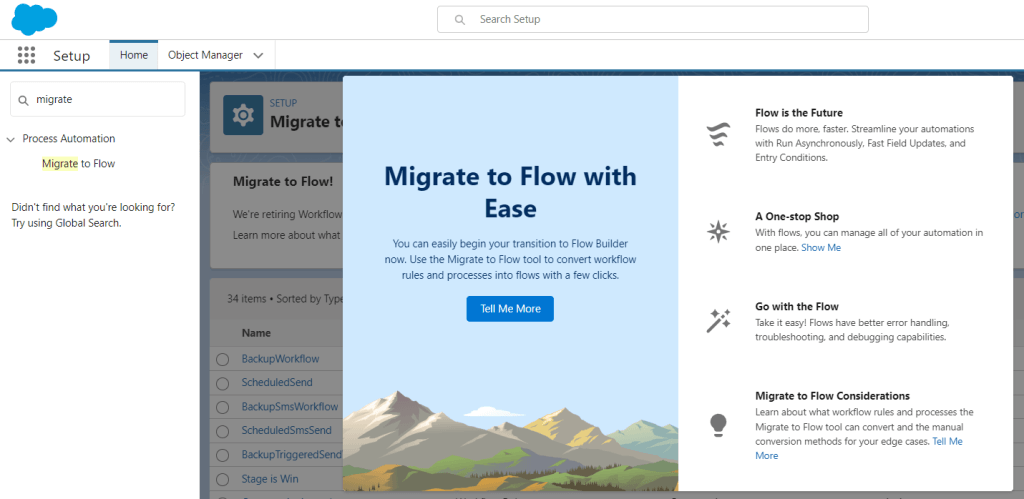Follow the Show Me link
This screenshot has height=499, width=1024.
coord(821,248)
